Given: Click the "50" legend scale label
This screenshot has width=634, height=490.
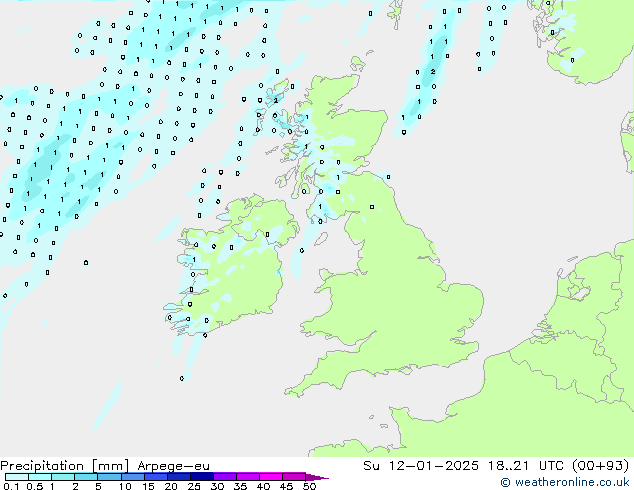Looking at the screenshot, I should click(309, 486).
